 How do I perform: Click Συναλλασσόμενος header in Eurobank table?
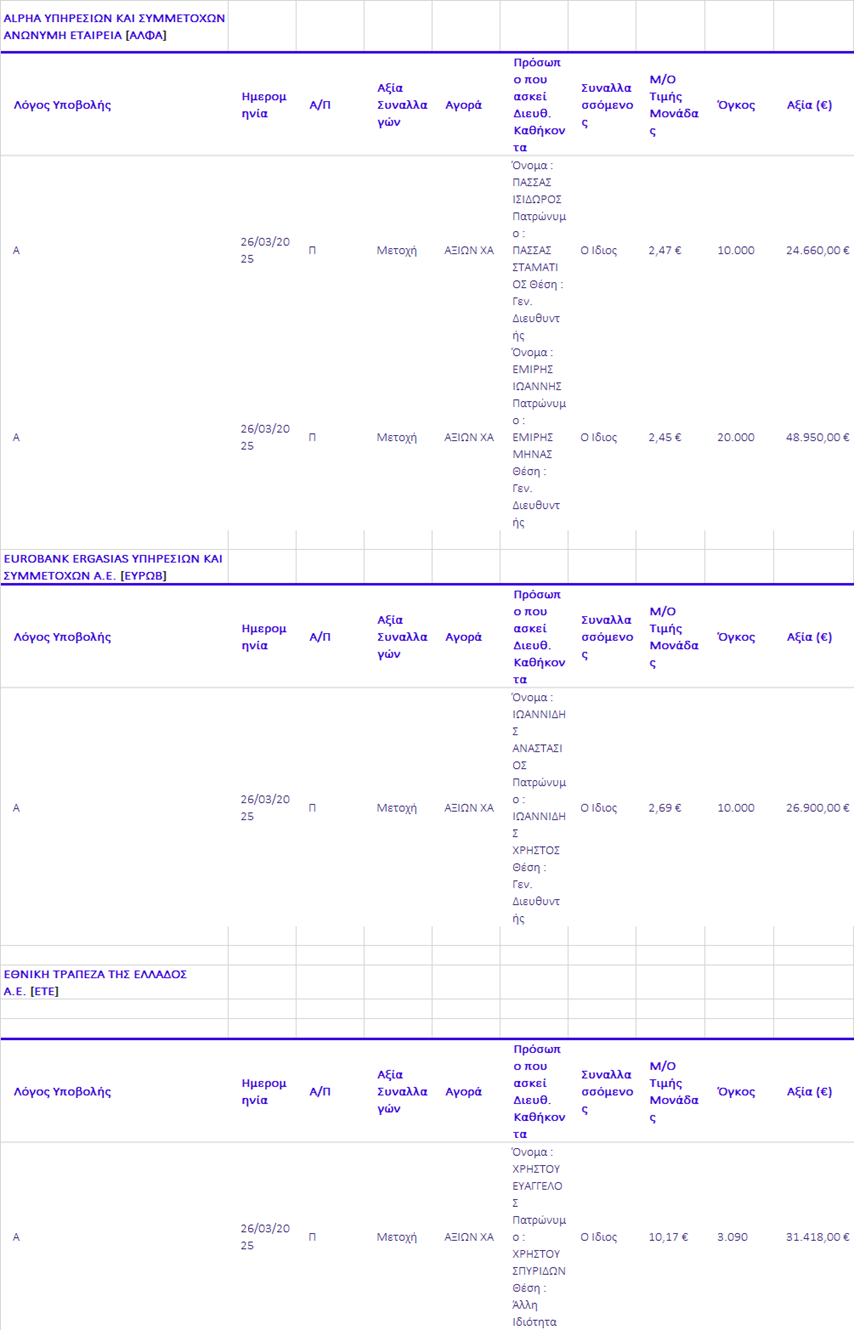point(607,637)
